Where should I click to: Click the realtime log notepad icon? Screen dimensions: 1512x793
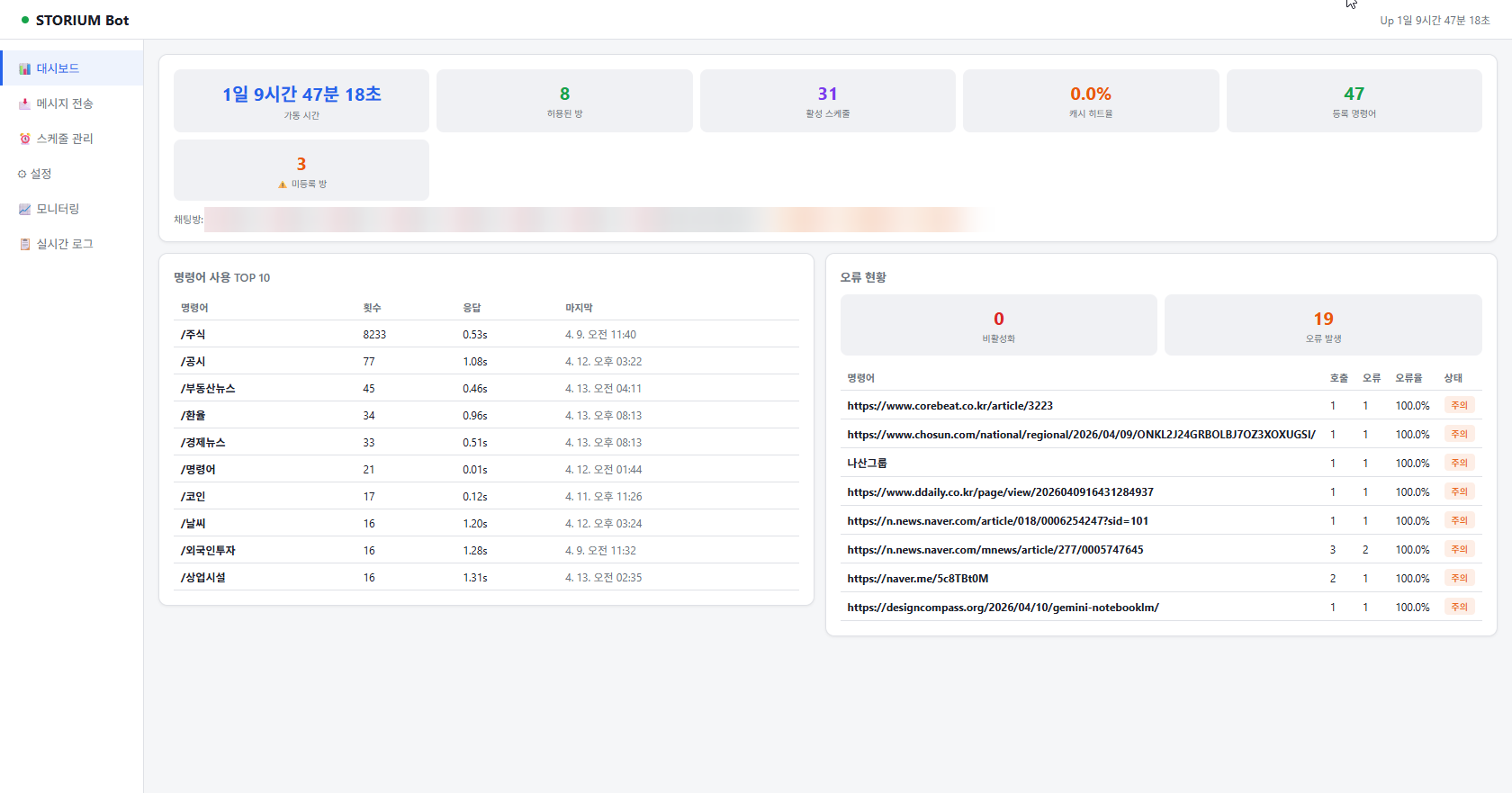point(24,245)
